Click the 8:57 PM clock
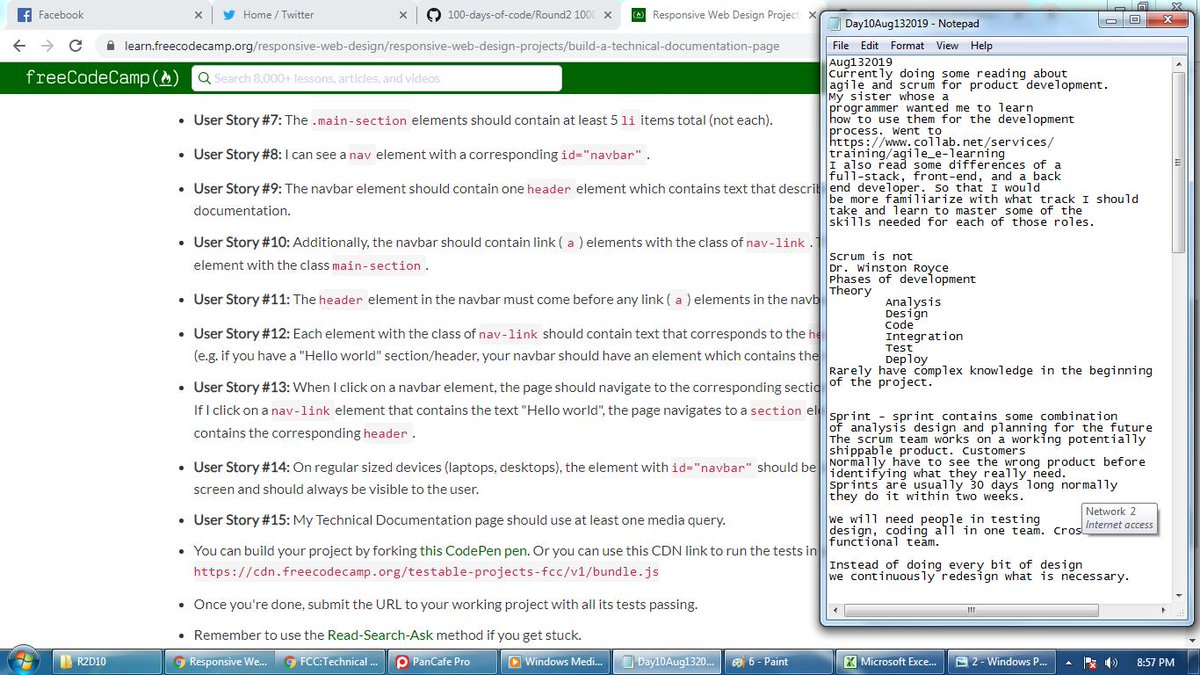 (1155, 661)
